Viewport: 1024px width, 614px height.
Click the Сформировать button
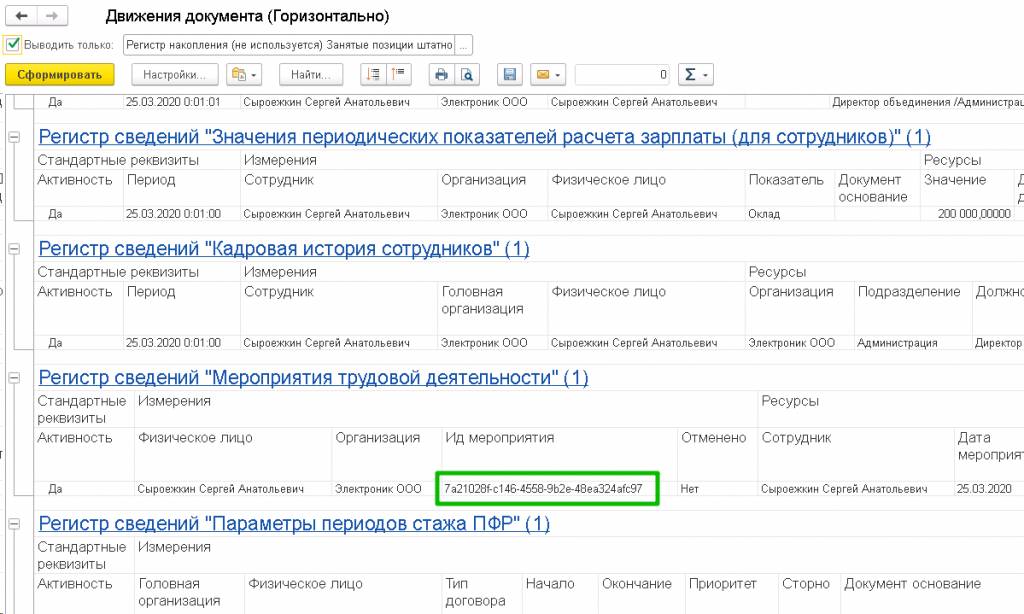tap(59, 74)
